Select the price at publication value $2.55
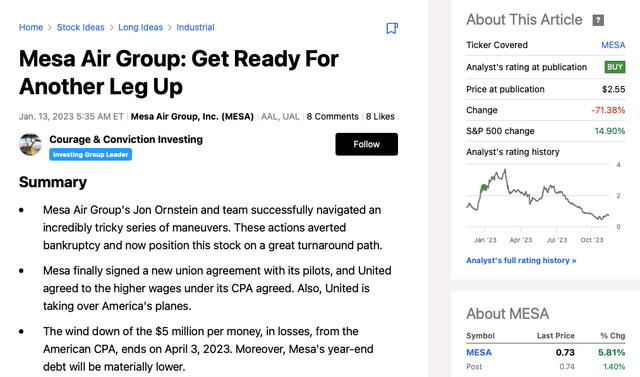The image size is (640, 377). 613,89
